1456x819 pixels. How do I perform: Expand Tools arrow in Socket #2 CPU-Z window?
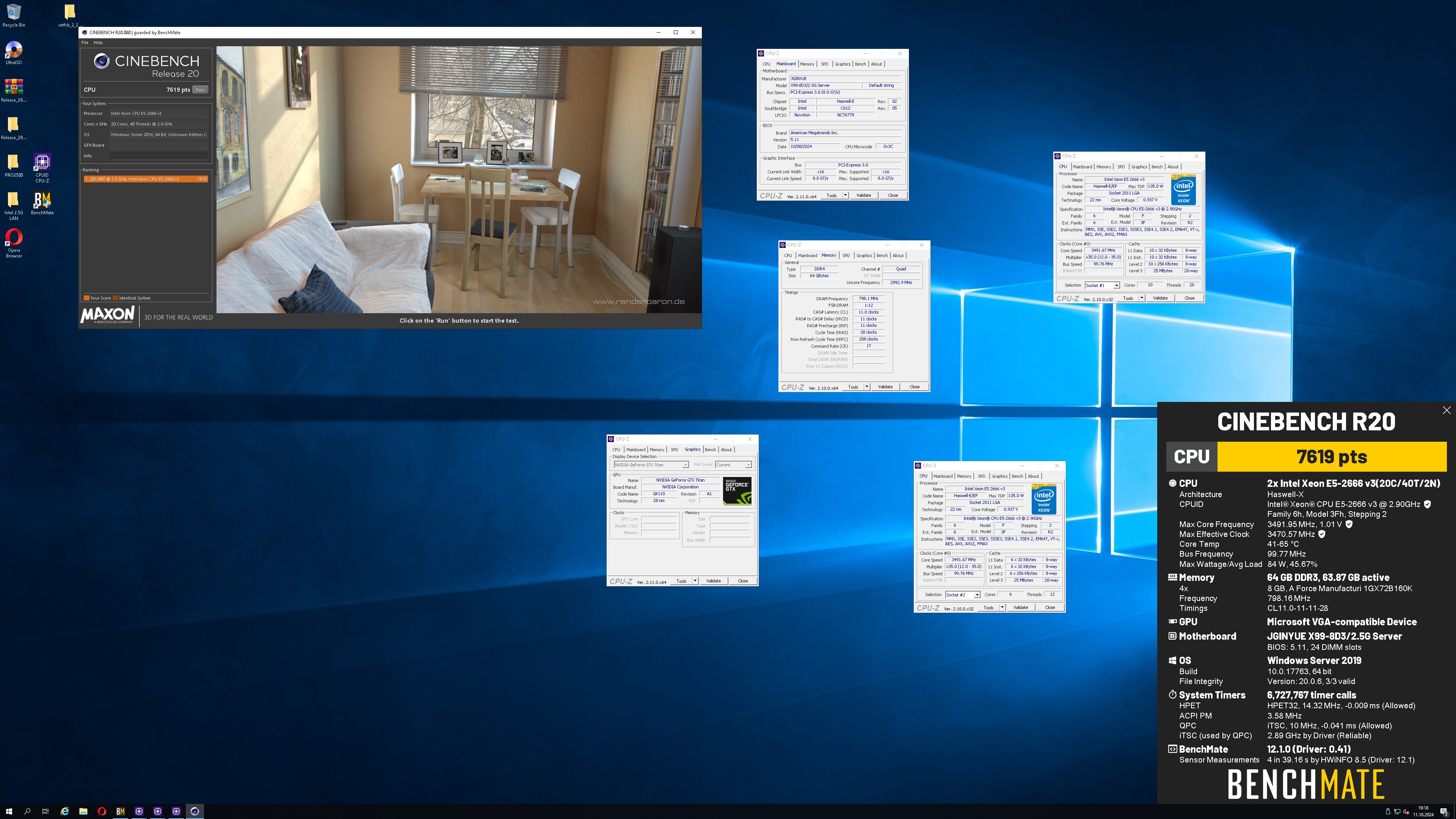point(1002,607)
